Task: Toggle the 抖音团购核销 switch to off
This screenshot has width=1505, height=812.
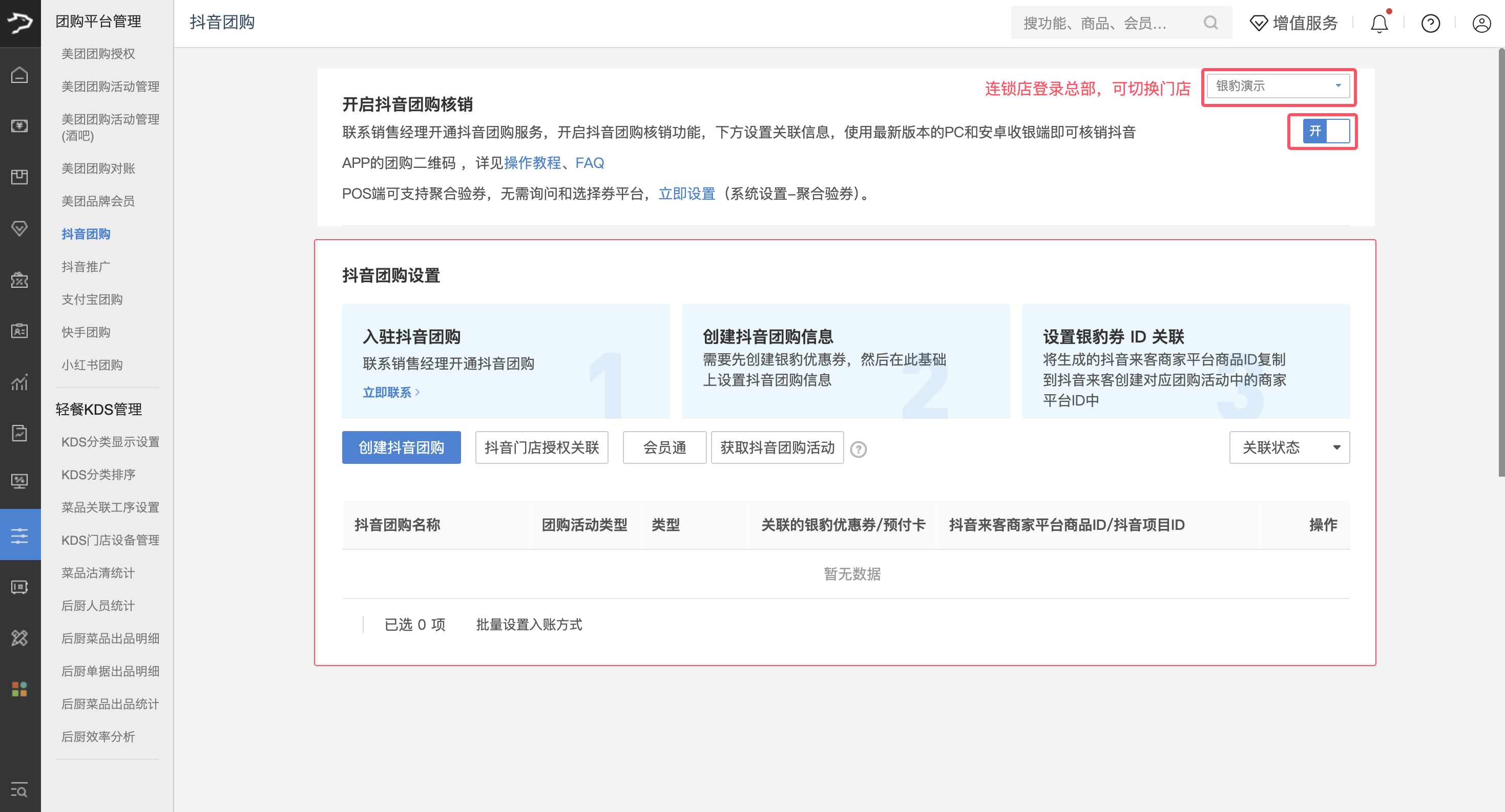Action: click(x=1322, y=132)
